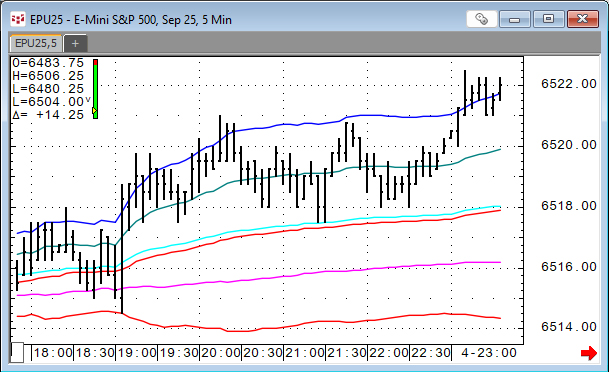Click the 22:30 time label

pos(431,353)
